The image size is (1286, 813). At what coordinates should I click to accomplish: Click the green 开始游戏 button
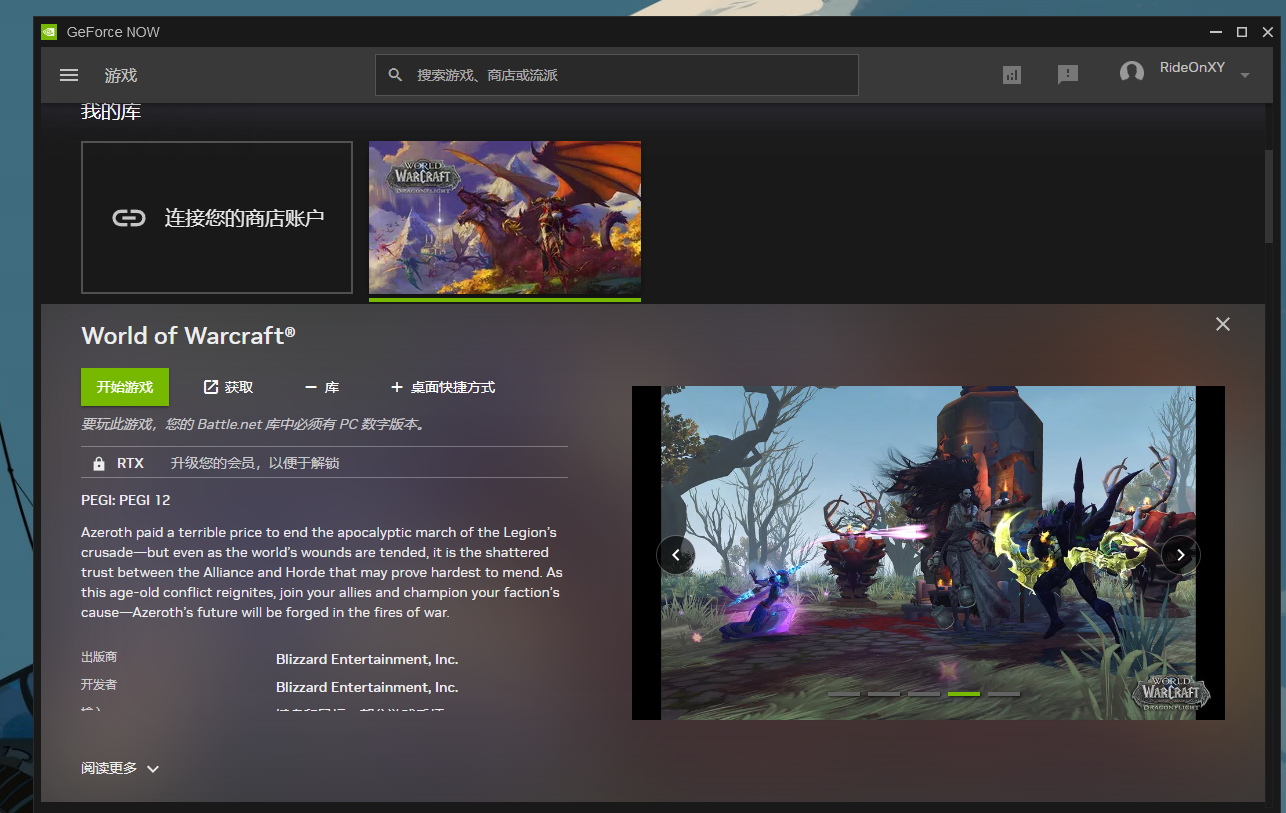click(125, 387)
